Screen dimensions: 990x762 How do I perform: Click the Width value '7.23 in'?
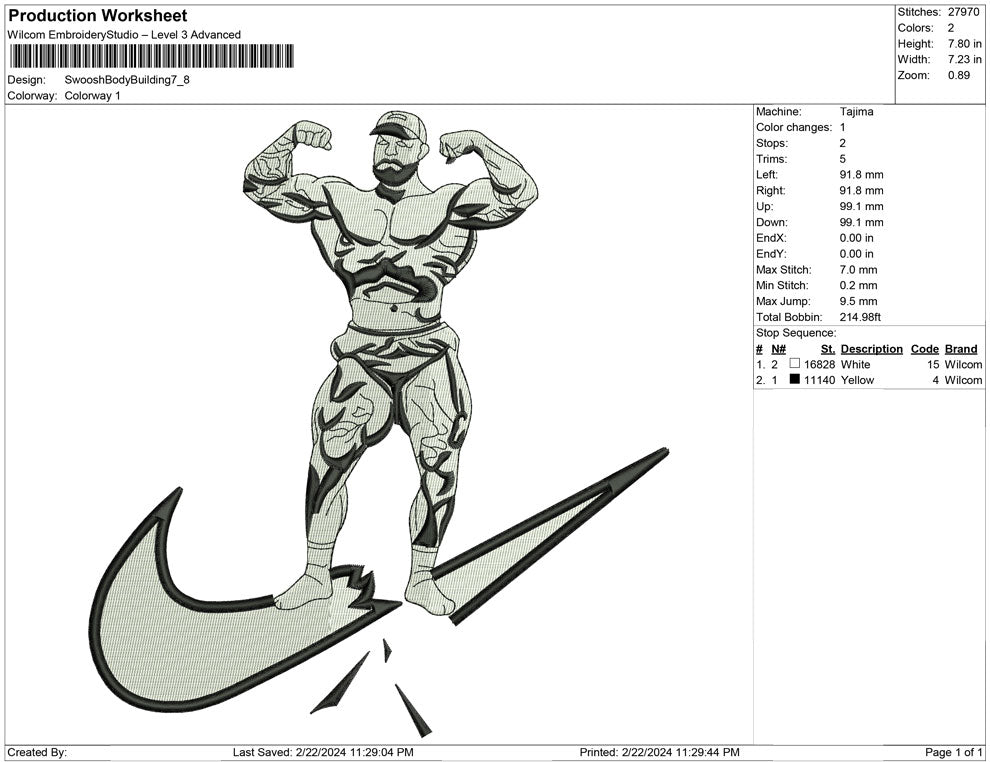[964, 59]
